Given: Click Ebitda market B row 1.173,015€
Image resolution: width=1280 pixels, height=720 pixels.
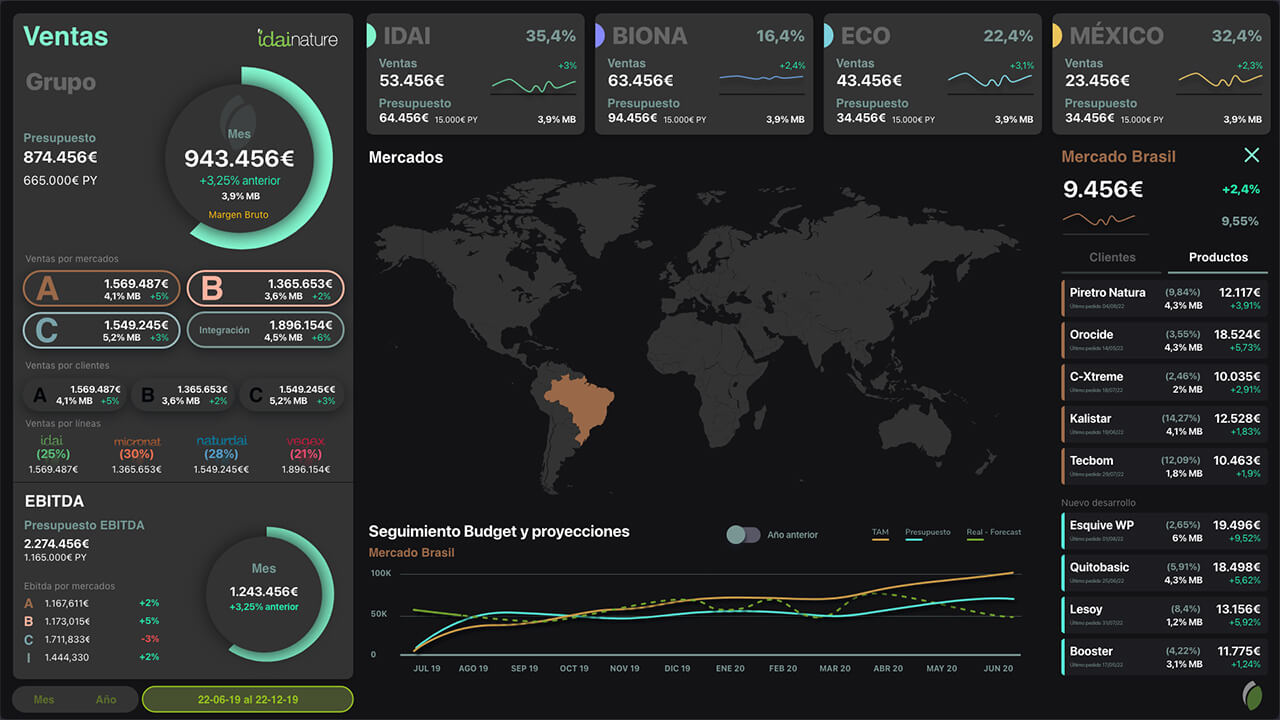Looking at the screenshot, I should 92,621.
